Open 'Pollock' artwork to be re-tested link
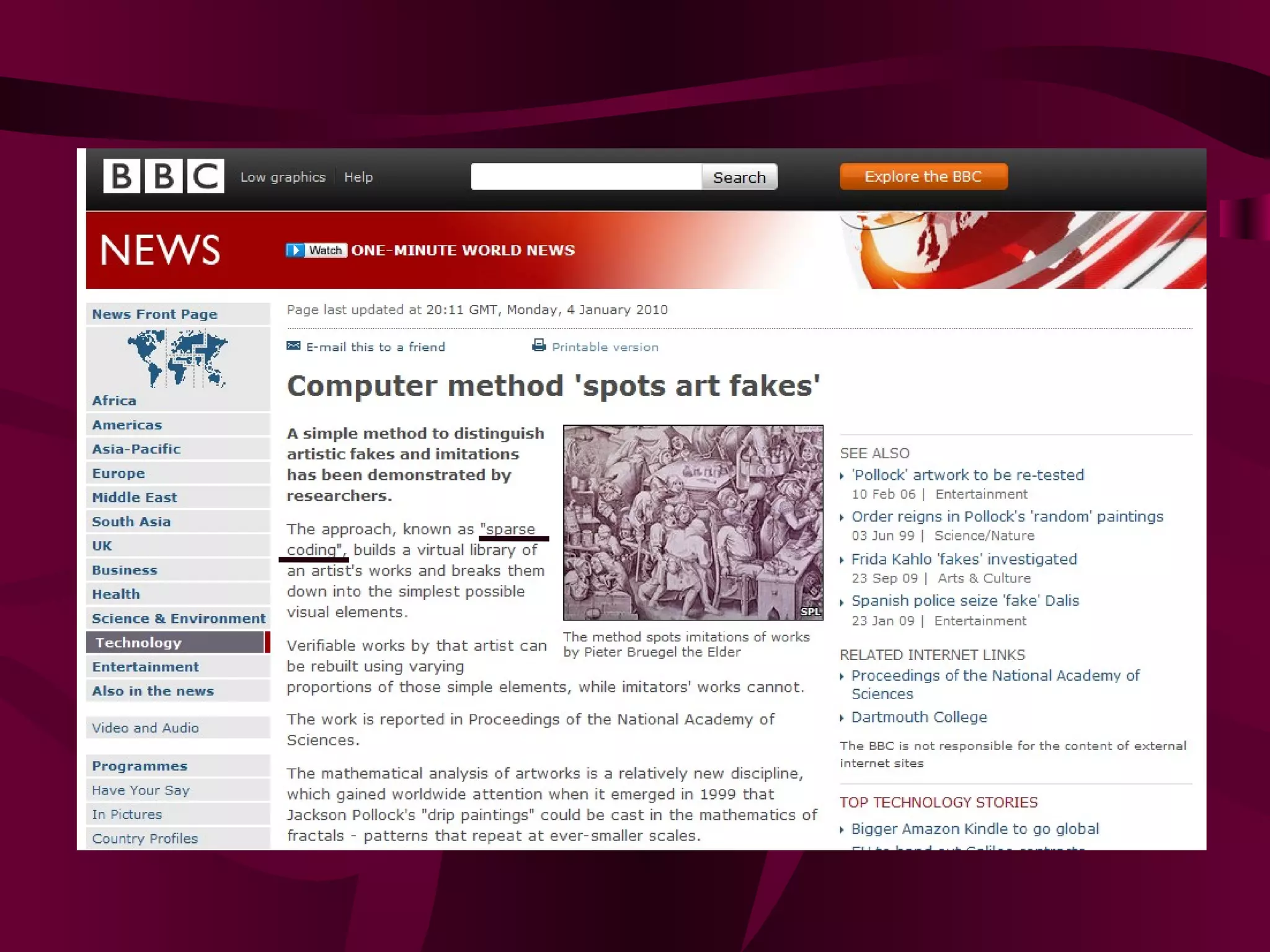Image resolution: width=1270 pixels, height=952 pixels. (967, 475)
